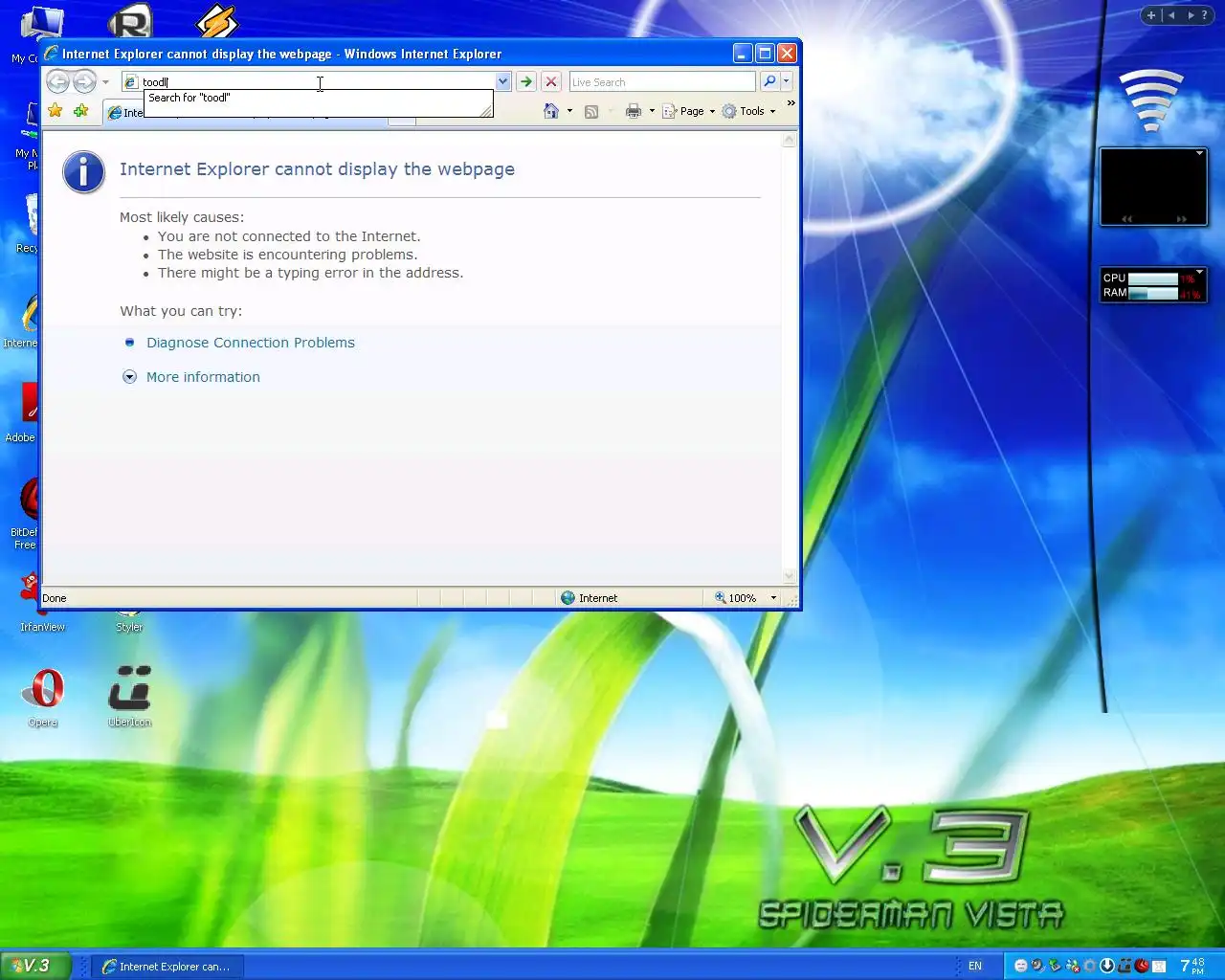The image size is (1225, 980).
Task: Open the CPU meter gadget menu arrow
Action: click(x=1199, y=272)
